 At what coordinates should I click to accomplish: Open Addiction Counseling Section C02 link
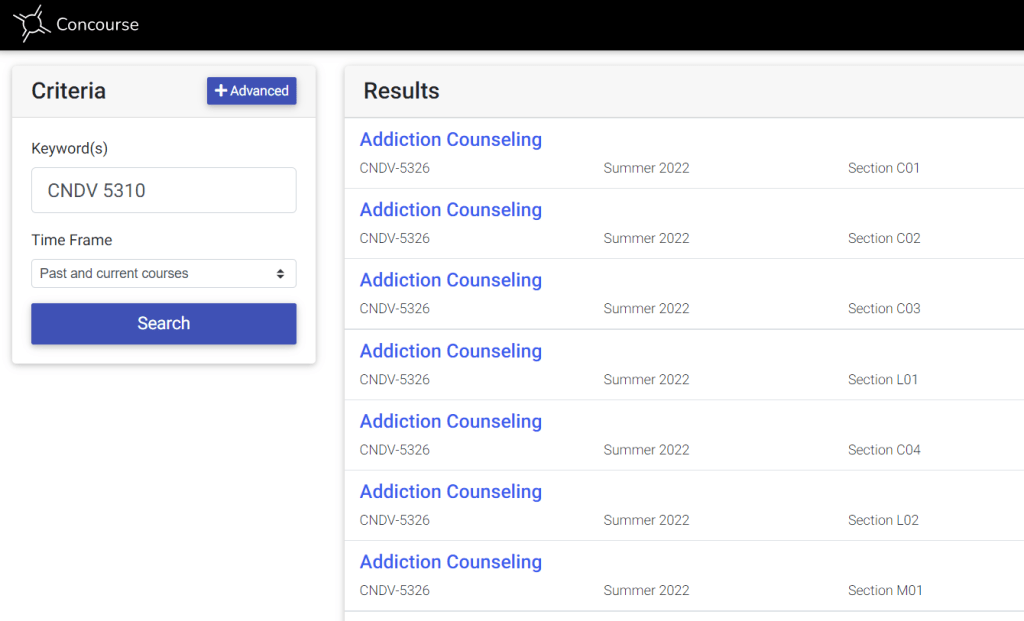click(x=451, y=210)
